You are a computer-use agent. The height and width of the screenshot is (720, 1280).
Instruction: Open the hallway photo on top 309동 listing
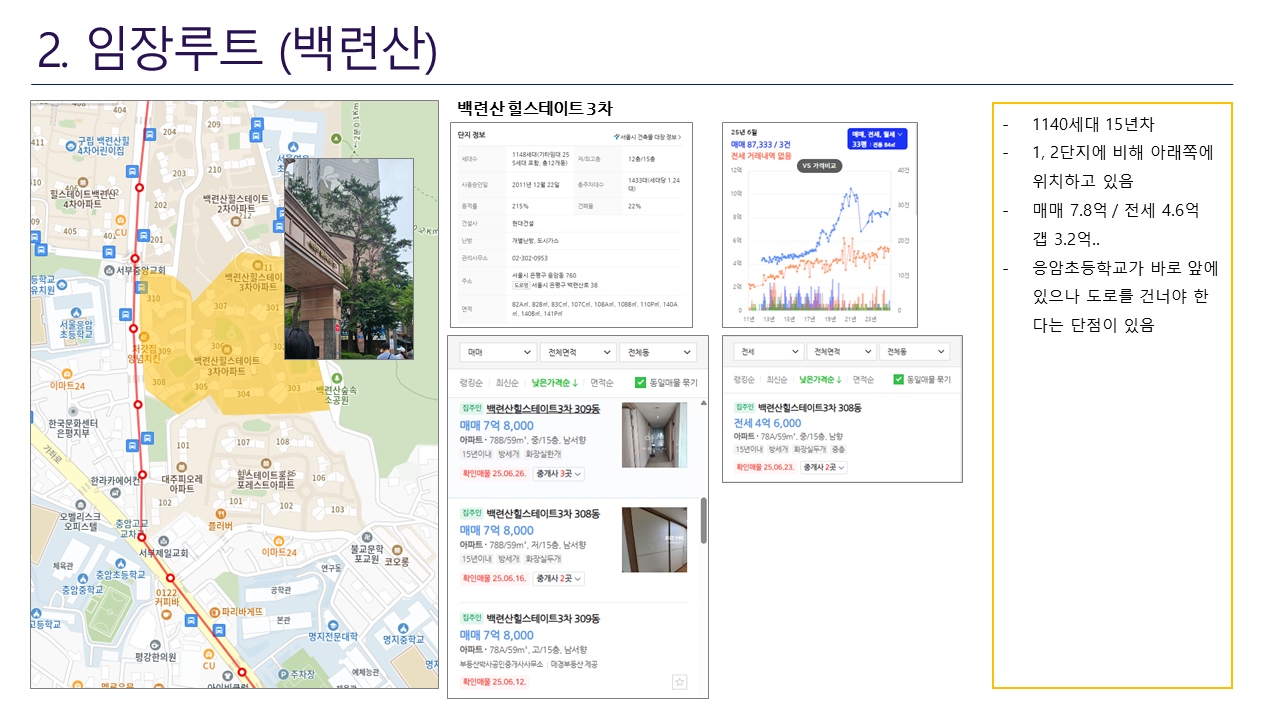(654, 435)
